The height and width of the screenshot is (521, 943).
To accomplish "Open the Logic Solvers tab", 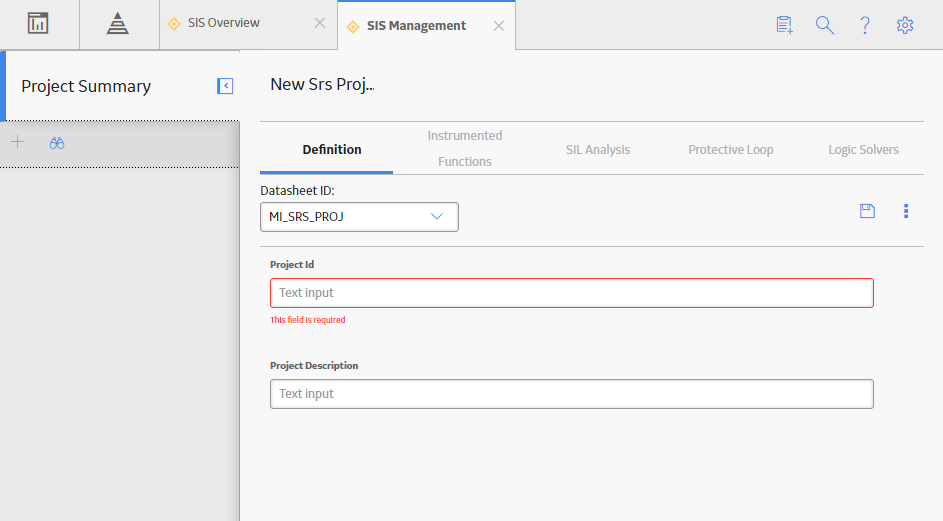I will (x=863, y=149).
